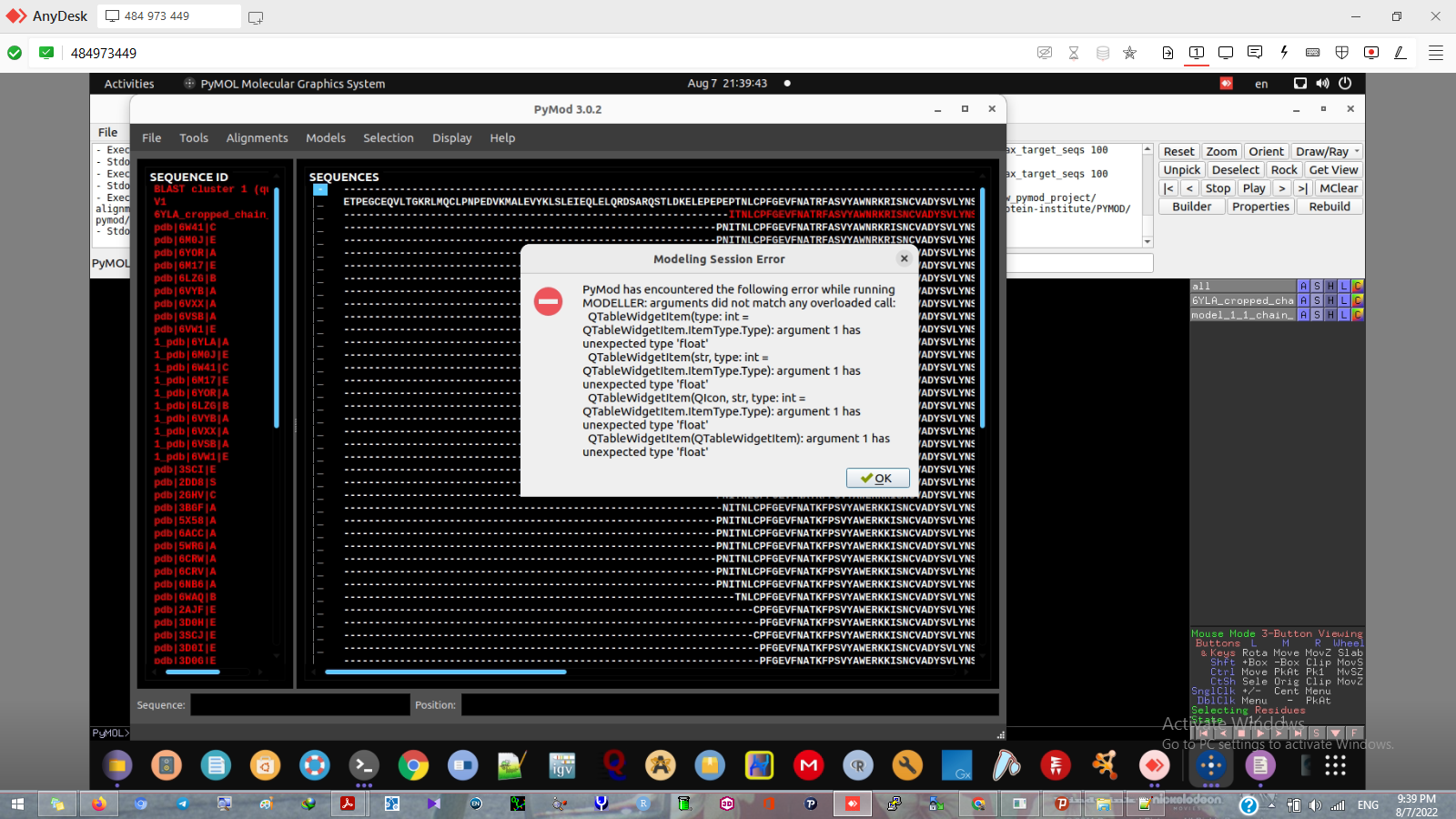Collapse BLAST cluster 1 expander in sequences pane

pyautogui.click(x=320, y=189)
